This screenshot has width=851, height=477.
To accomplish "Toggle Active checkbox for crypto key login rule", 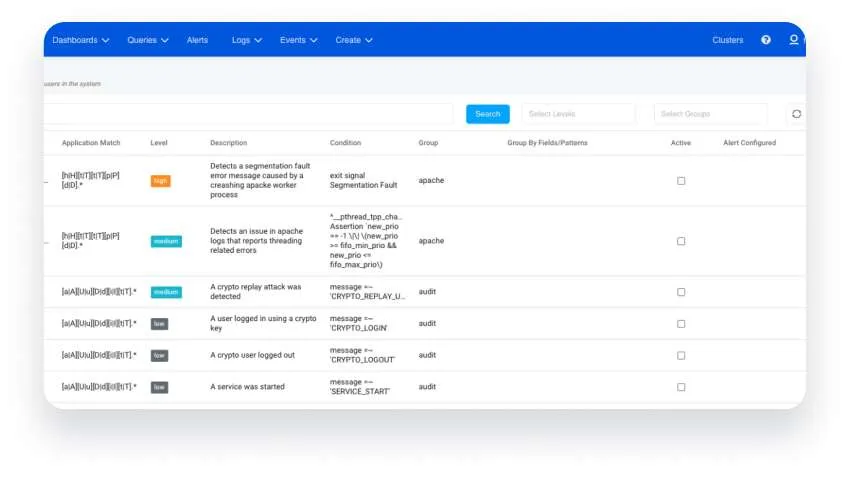I will click(x=681, y=324).
